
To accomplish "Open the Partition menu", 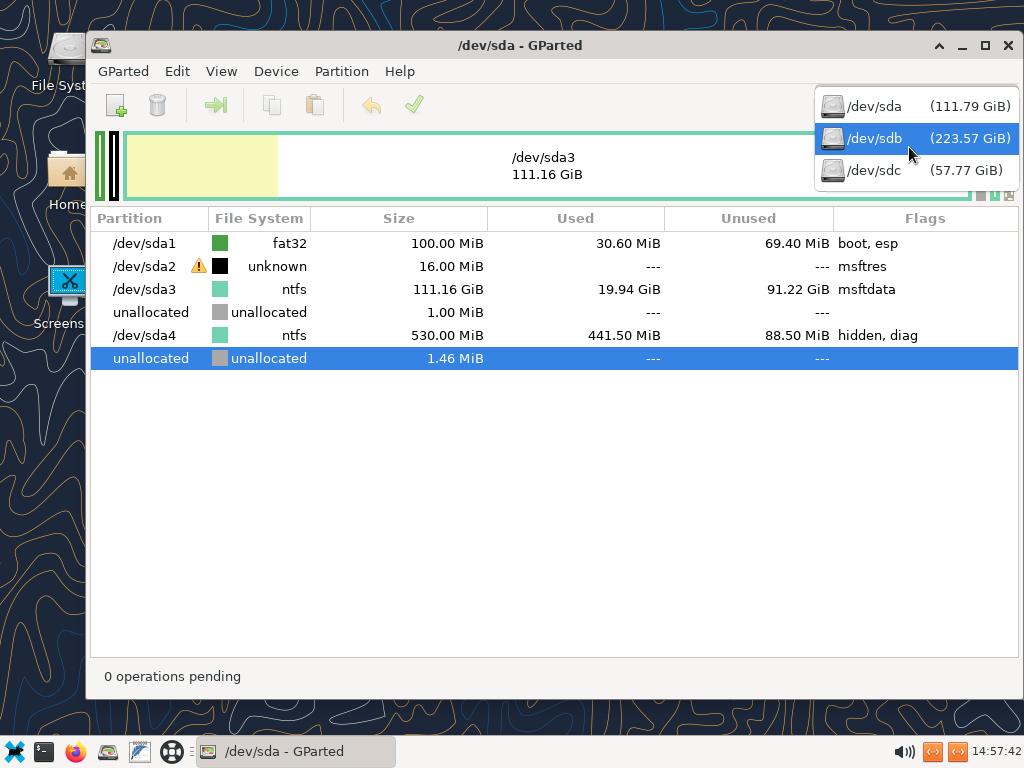I will (x=341, y=71).
